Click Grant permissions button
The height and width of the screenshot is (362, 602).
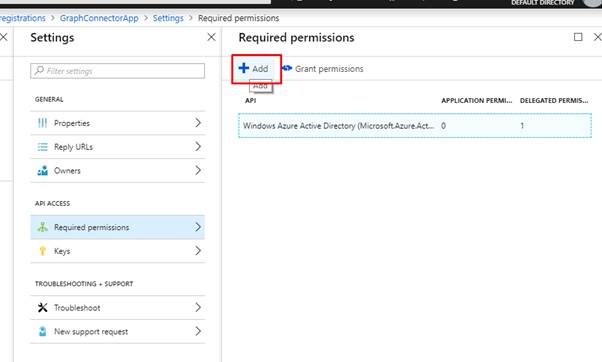point(322,69)
